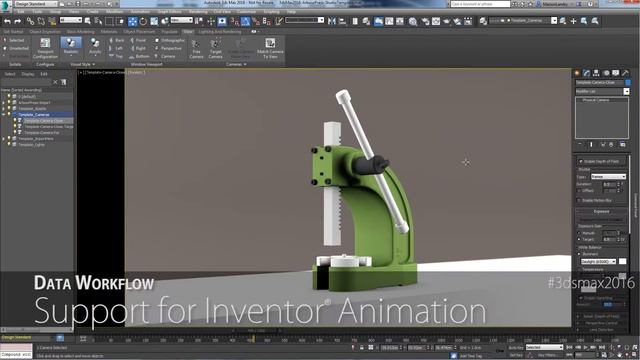
Task: Switch viewport to Back view
Action: 117,40
